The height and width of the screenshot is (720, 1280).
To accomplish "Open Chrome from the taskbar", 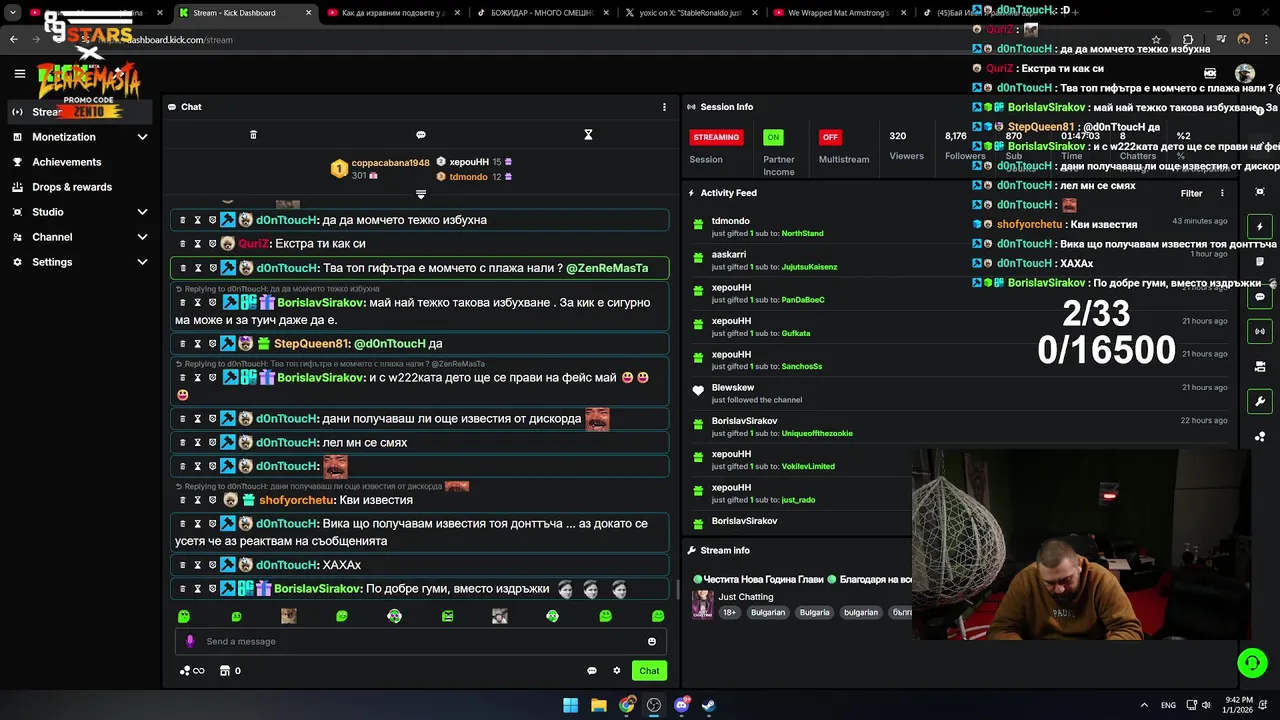I will pos(626,705).
